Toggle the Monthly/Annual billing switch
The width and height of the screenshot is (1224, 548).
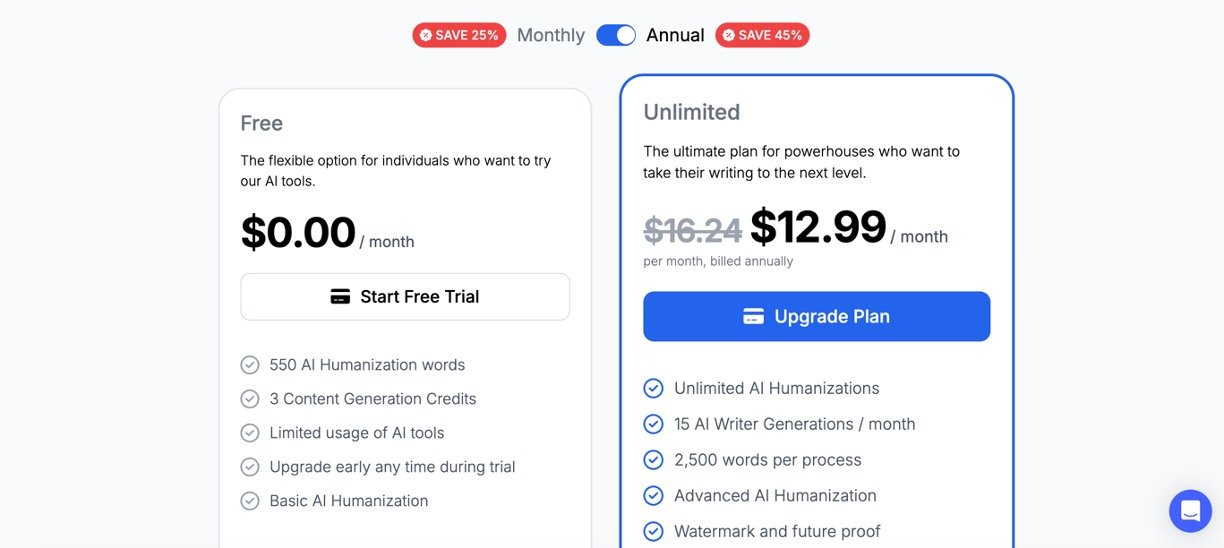coord(616,35)
